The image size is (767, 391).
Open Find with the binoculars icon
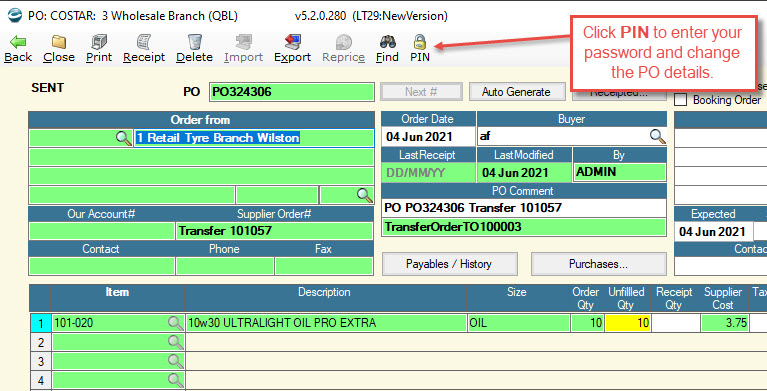(387, 43)
